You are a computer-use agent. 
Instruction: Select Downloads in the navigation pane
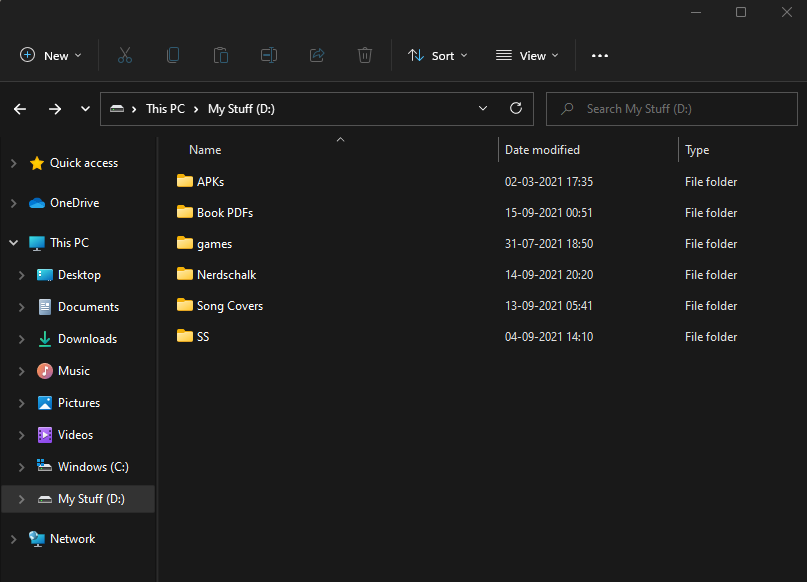click(x=87, y=339)
